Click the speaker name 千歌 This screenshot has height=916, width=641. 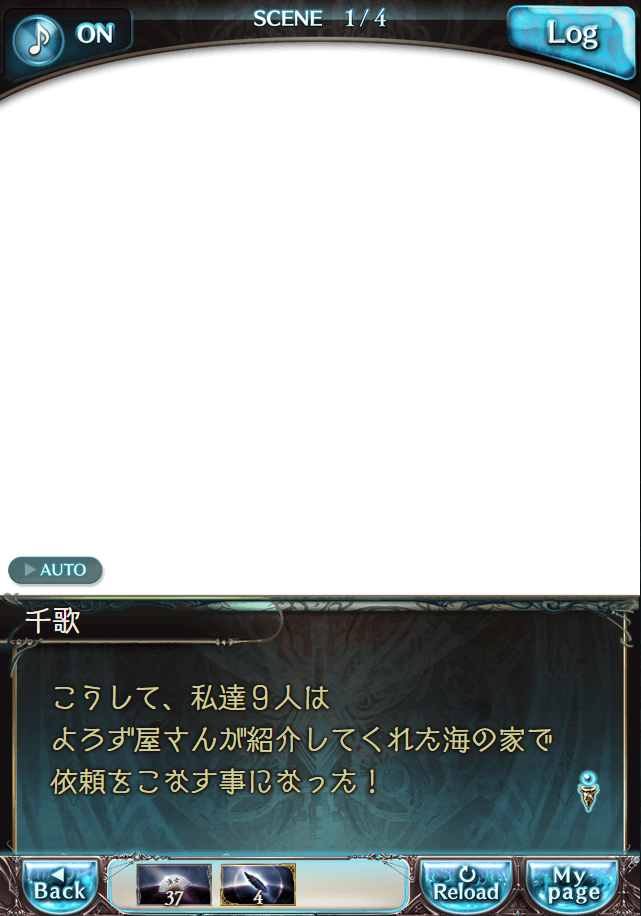click(53, 620)
